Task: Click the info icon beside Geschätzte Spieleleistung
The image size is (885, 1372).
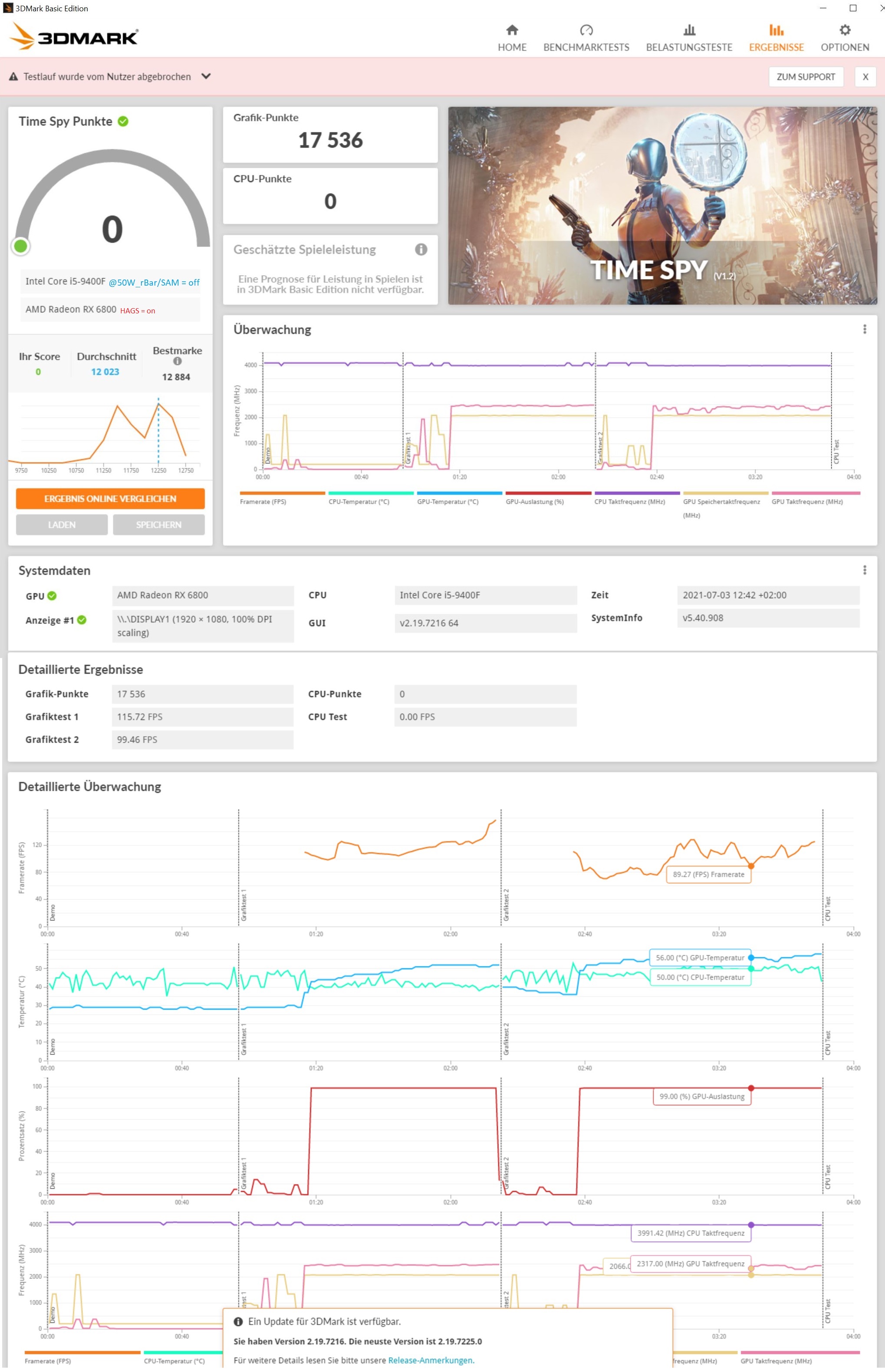Action: pos(421,249)
